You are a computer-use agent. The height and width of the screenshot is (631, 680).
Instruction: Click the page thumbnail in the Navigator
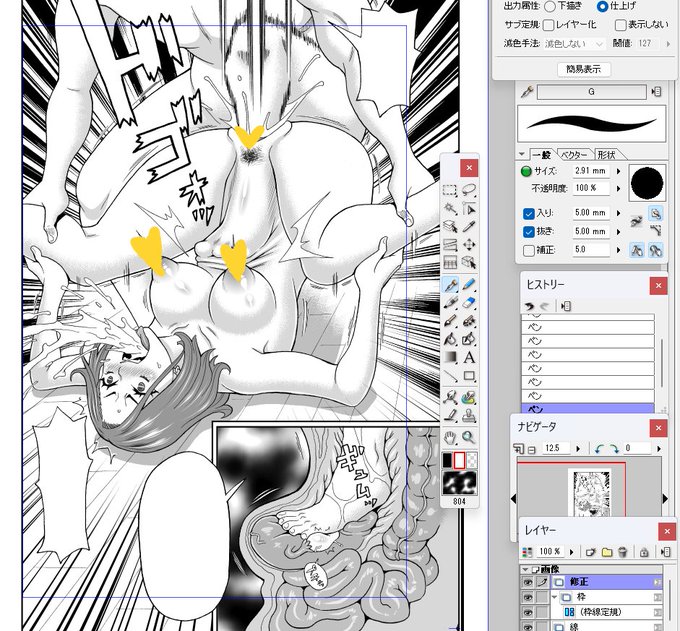591,493
